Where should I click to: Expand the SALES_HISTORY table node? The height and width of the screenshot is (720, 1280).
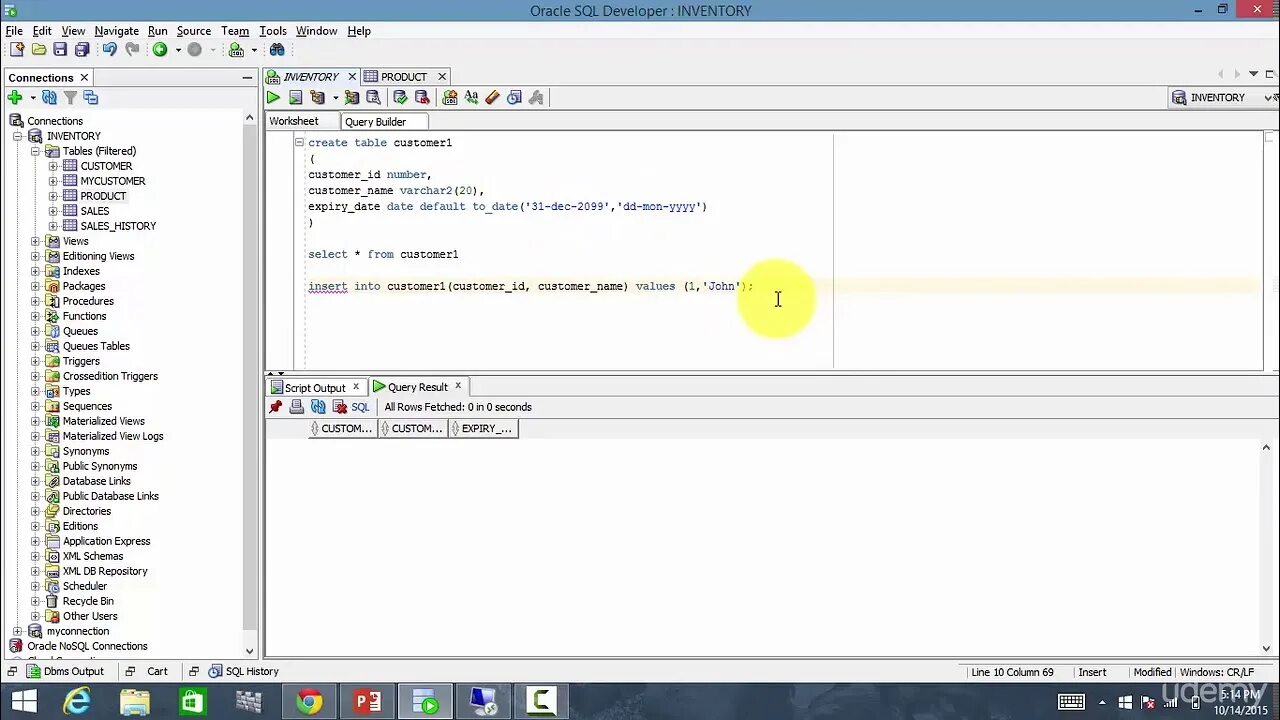53,226
